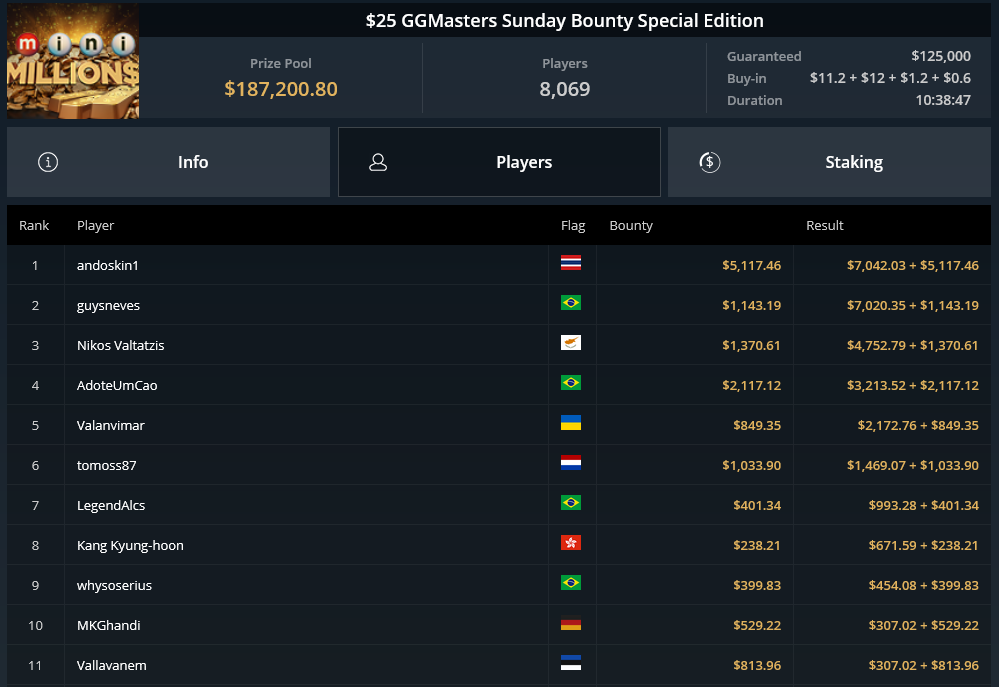The width and height of the screenshot is (999, 687).
Task: Sort by the Rank column header
Action: (x=34, y=226)
